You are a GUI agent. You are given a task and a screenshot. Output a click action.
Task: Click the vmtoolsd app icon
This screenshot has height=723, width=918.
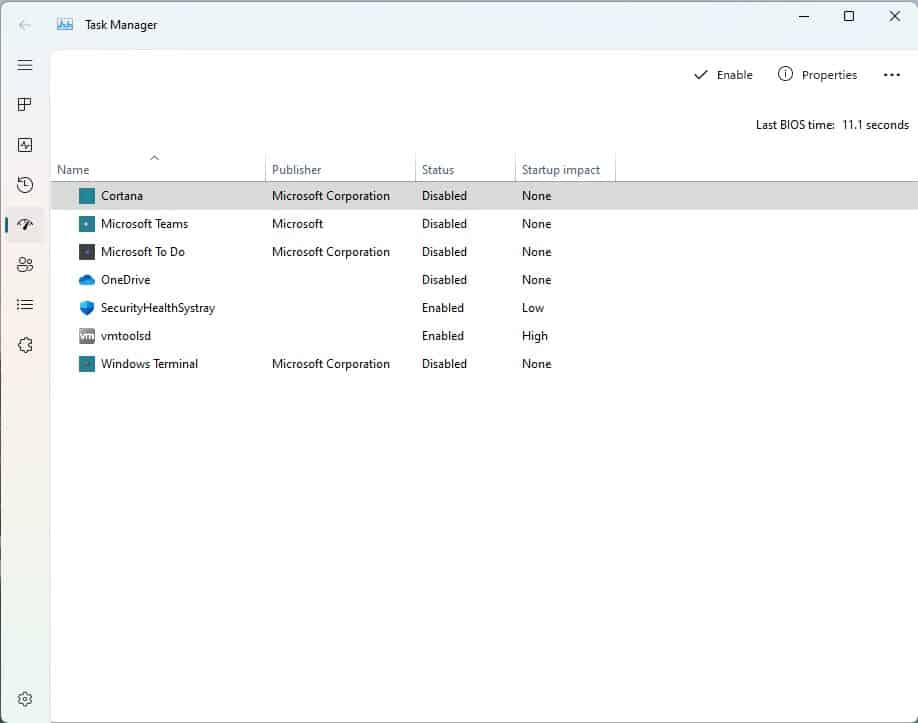pos(85,336)
